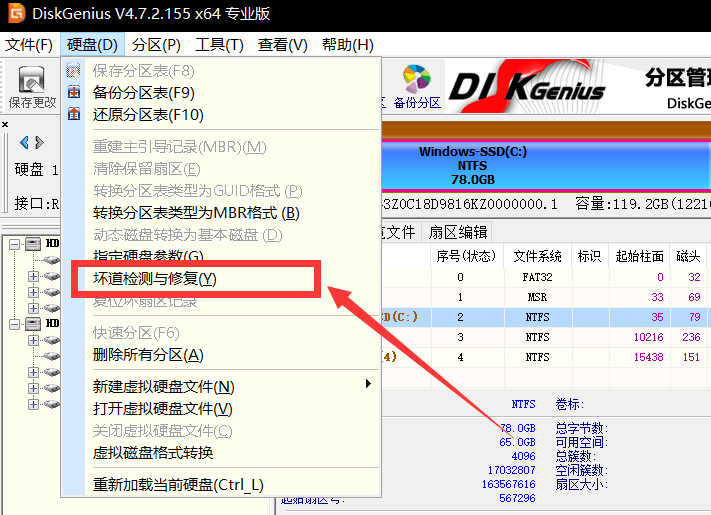Click the 备份分区表 menu item icon
This screenshot has height=515, width=711.
coord(74,93)
